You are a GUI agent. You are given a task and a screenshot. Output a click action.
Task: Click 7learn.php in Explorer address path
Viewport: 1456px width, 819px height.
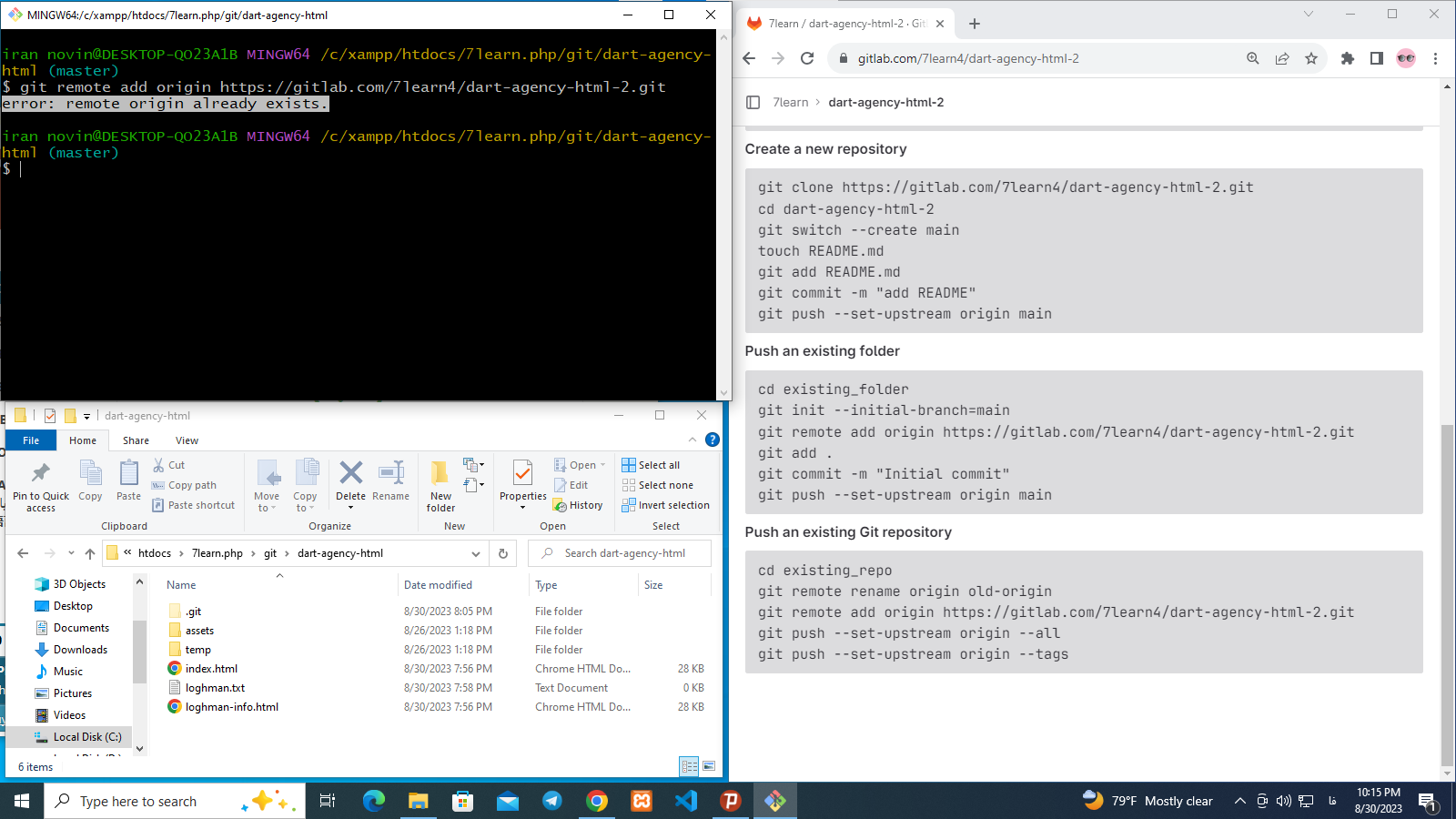pos(217,553)
